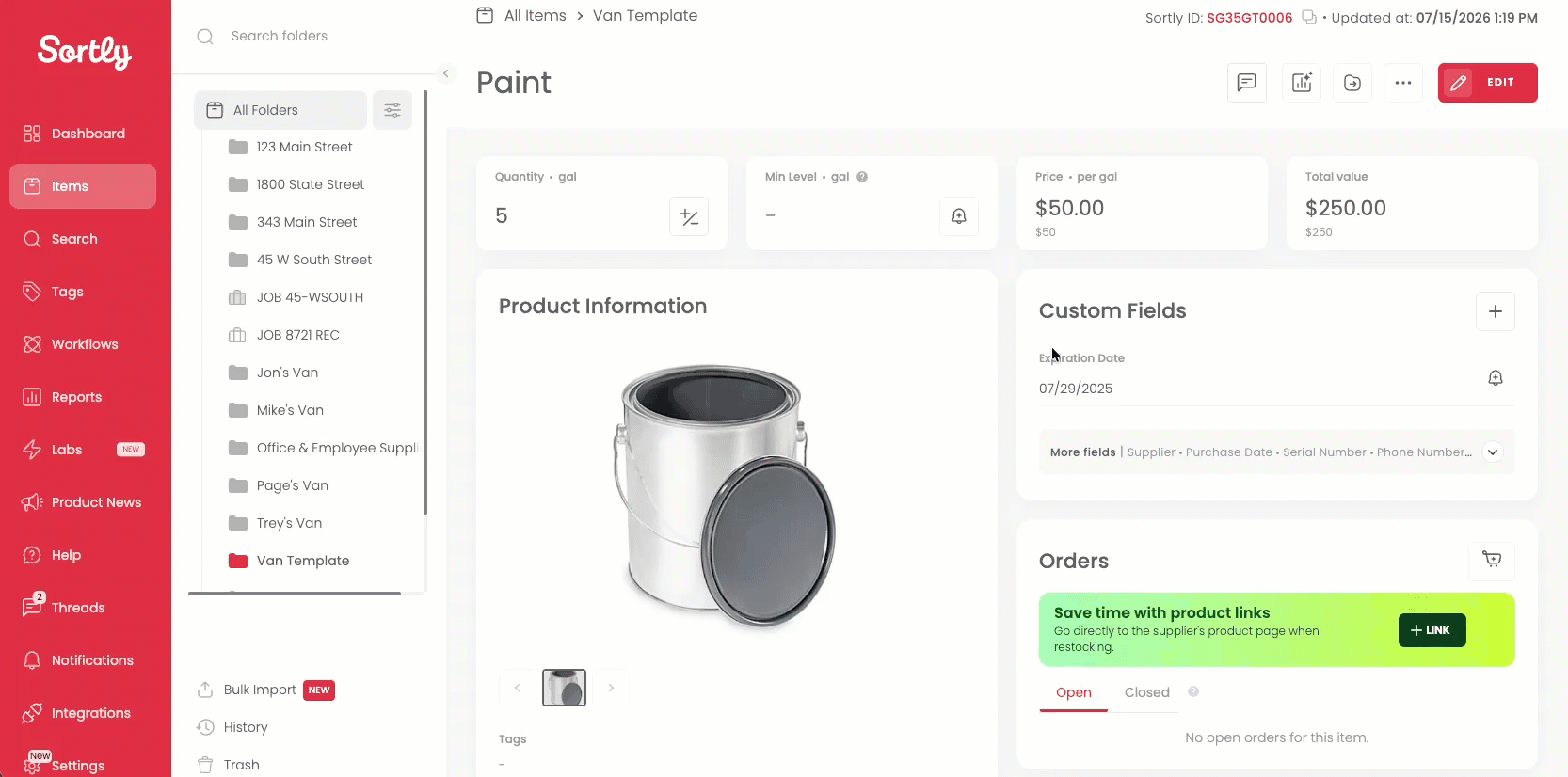Viewport: 1568px width, 777px height.
Task: Copy the Sortly ID icon
Action: click(1308, 18)
